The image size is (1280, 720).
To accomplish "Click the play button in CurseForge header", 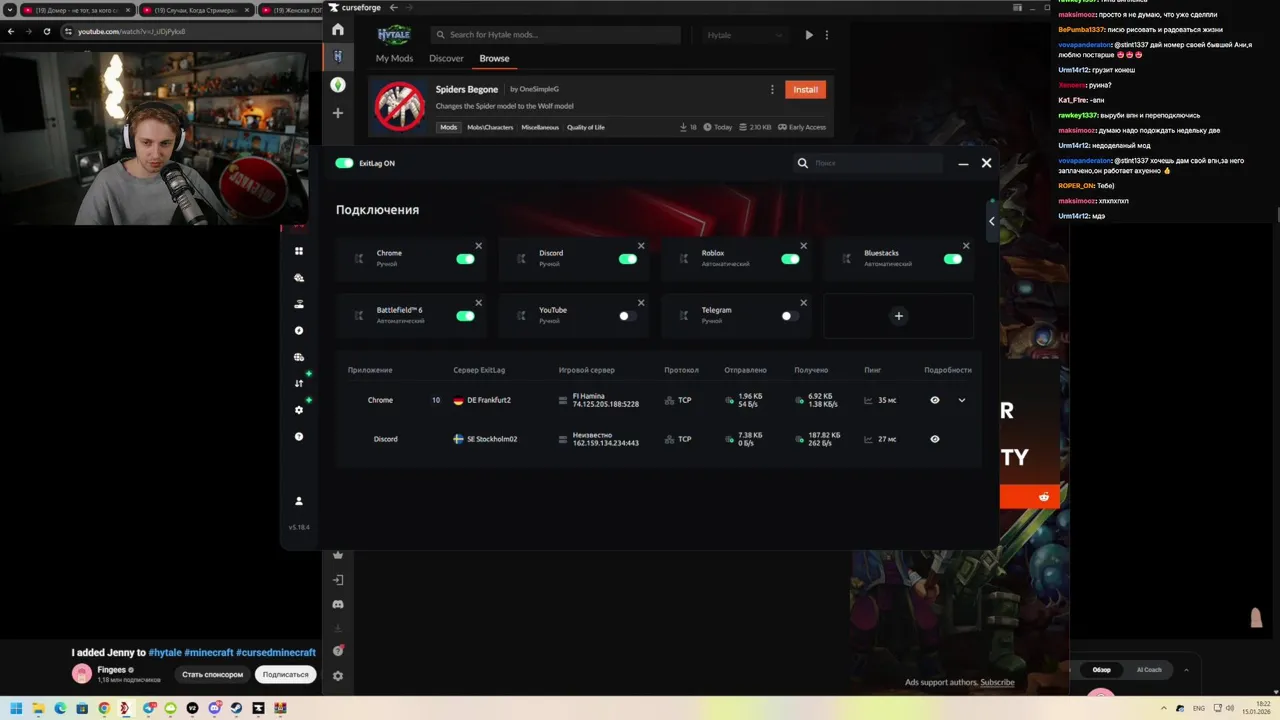I will [x=809, y=35].
